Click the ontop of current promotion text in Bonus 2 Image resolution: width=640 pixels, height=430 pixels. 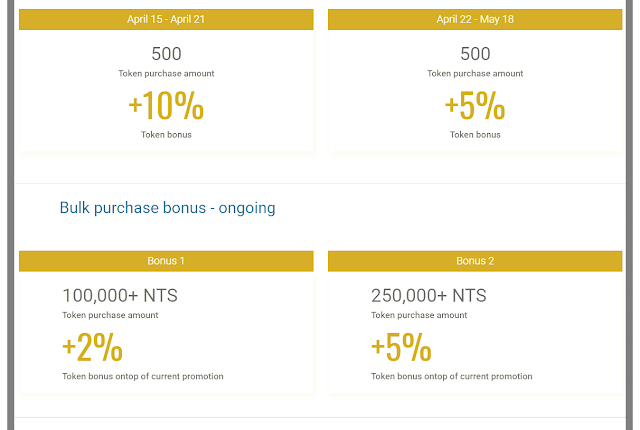(481, 376)
